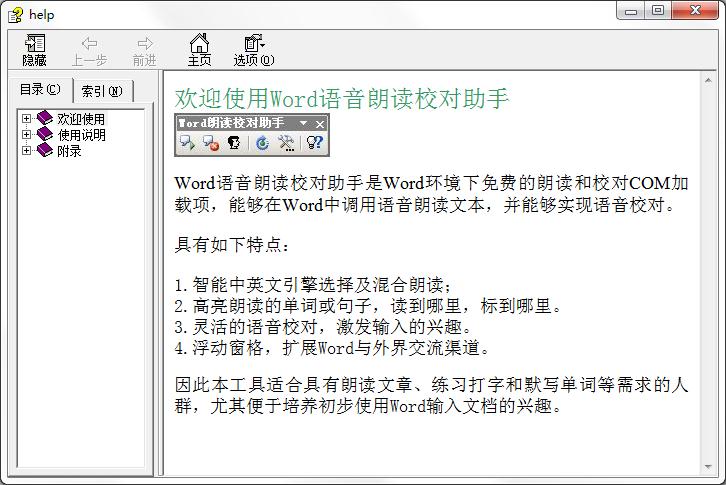The height and width of the screenshot is (485, 726).
Task: Click the purple book icon beside 使用说明
Action: (45, 134)
